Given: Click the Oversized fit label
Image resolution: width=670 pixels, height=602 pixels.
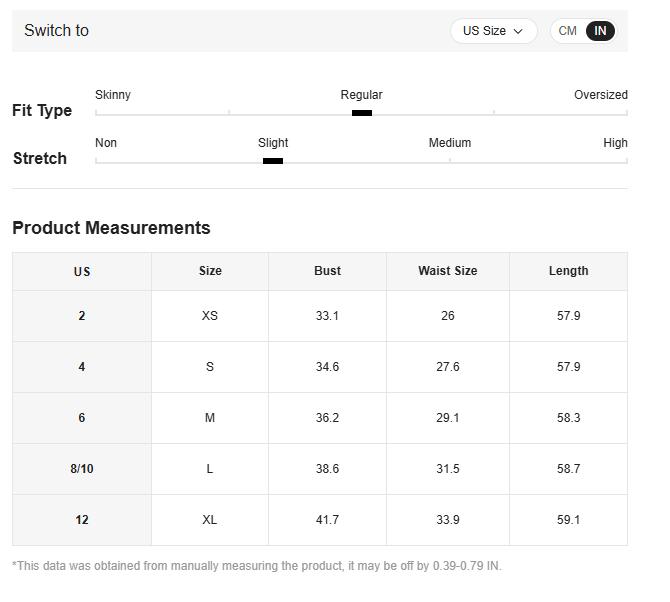Looking at the screenshot, I should [600, 95].
